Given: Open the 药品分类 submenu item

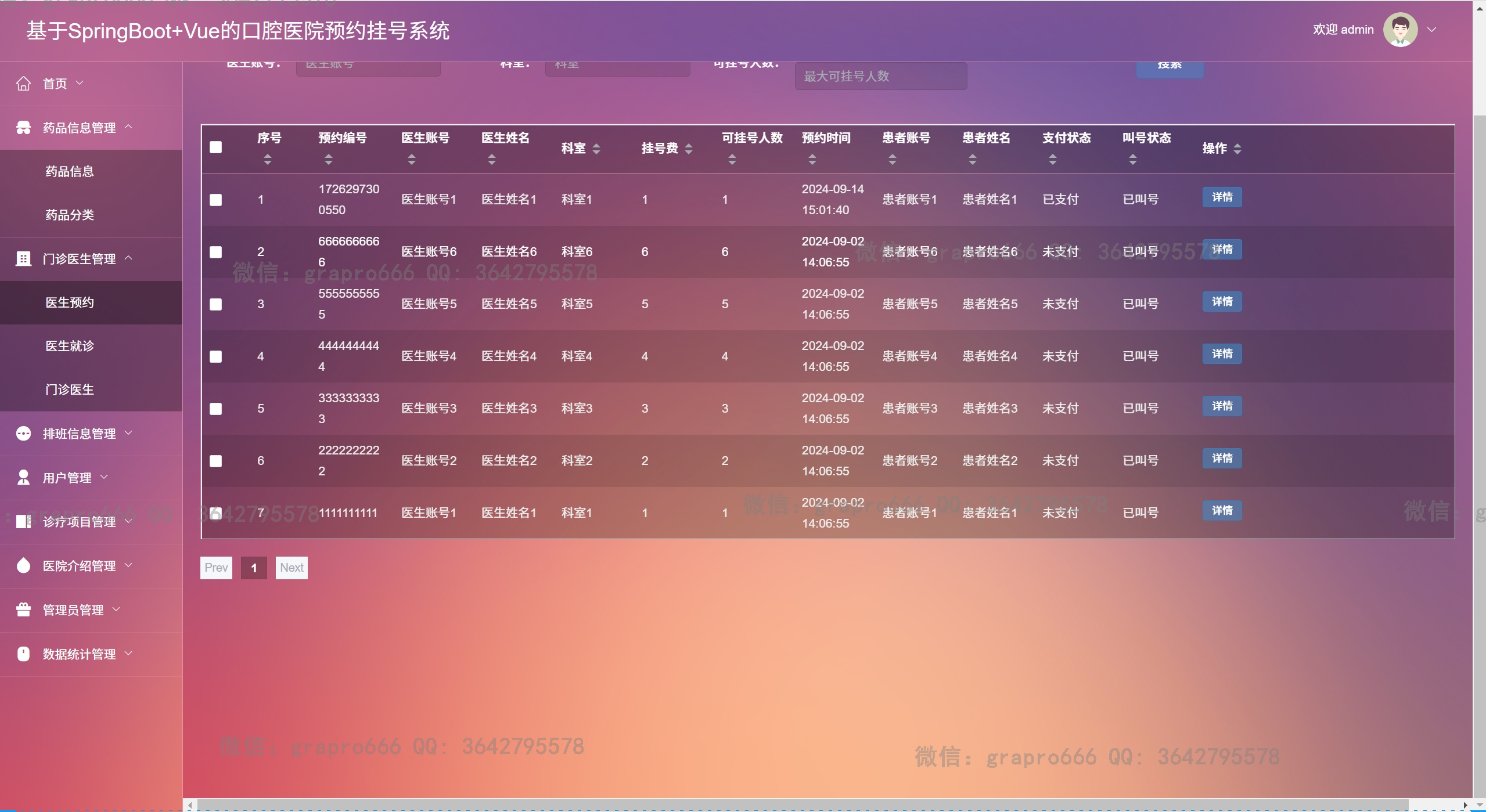Looking at the screenshot, I should tap(70, 215).
